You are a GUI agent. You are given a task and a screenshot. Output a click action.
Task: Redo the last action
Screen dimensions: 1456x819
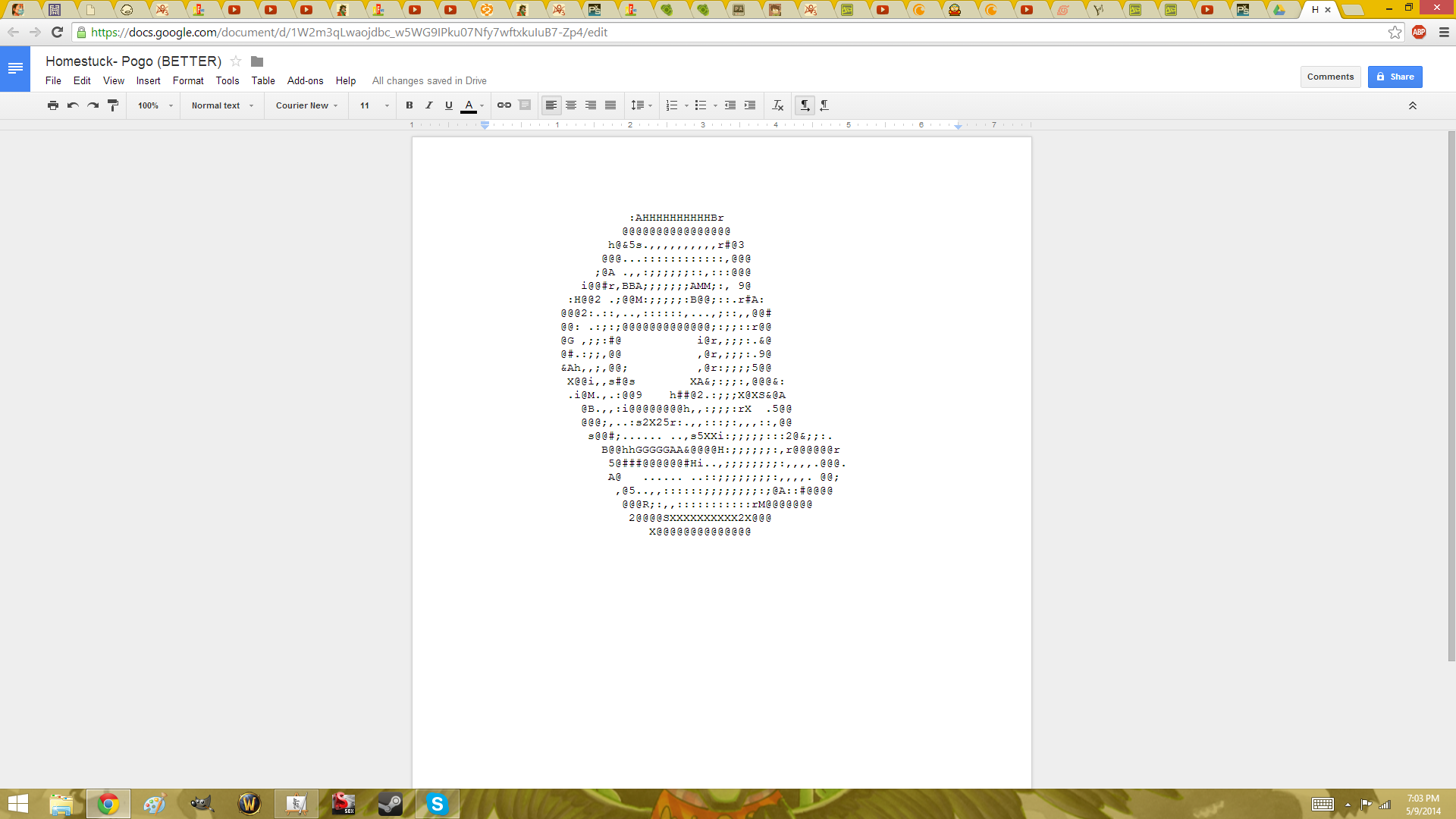(x=93, y=105)
